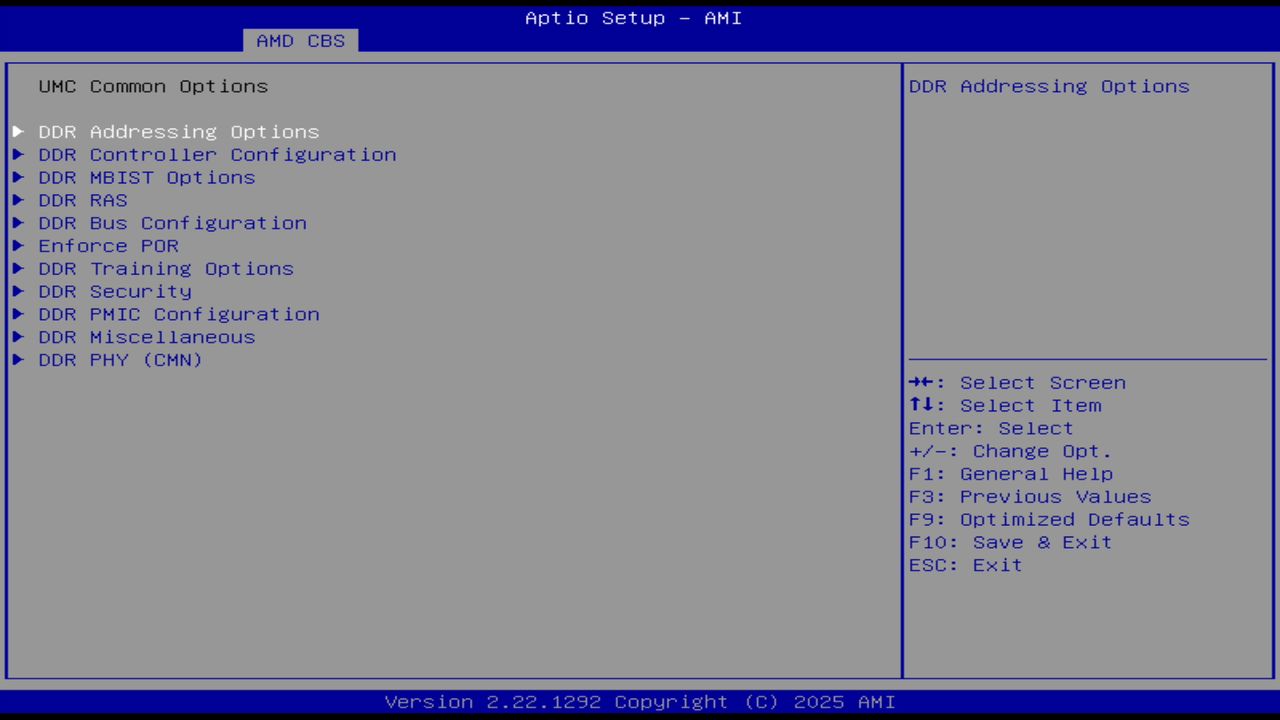Click the Version 2.22.1292 copyright footer
1280x720 pixels.
tap(640, 702)
